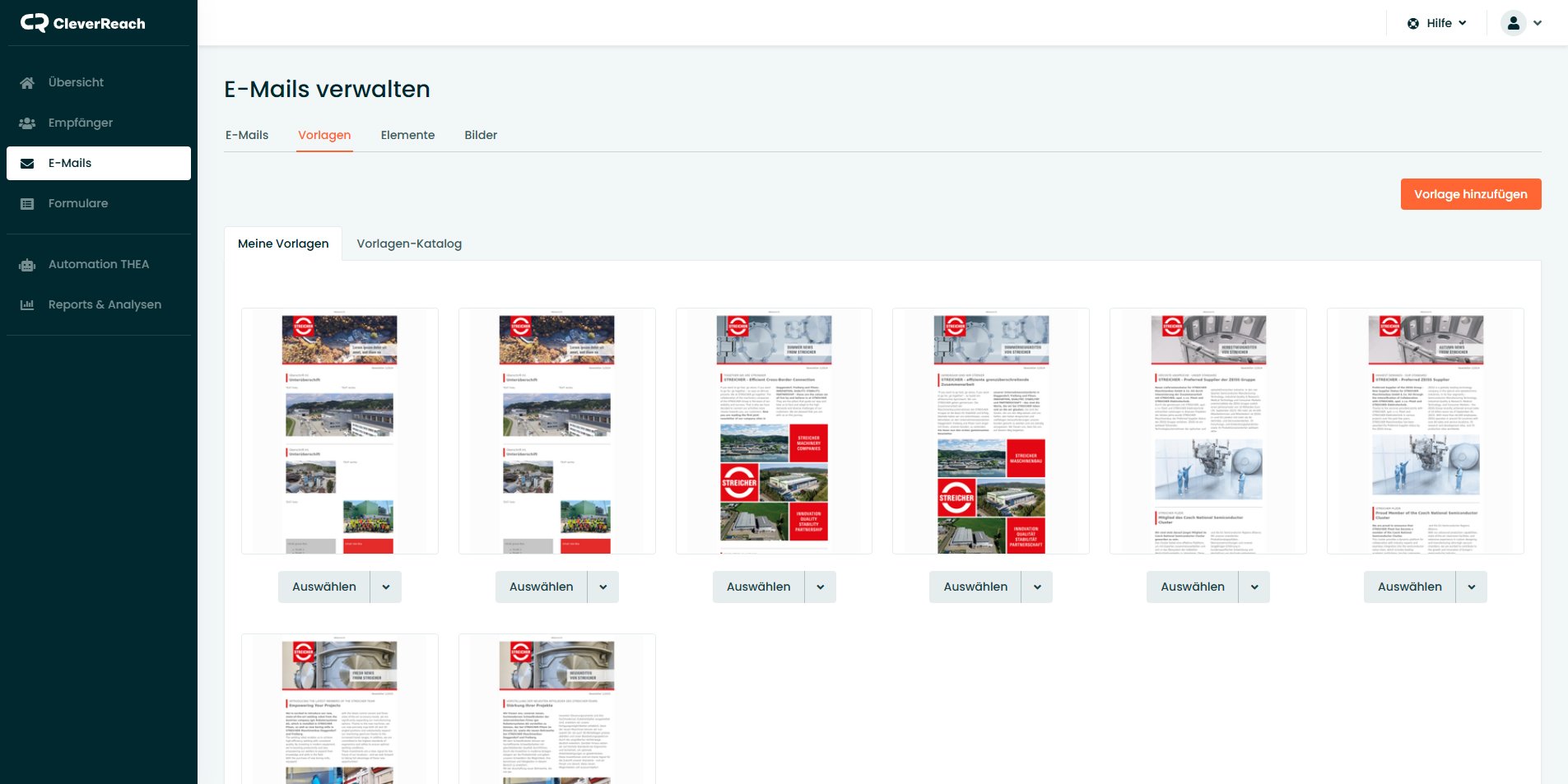Switch to the E-Mails tab
1568x784 pixels.
point(247,135)
